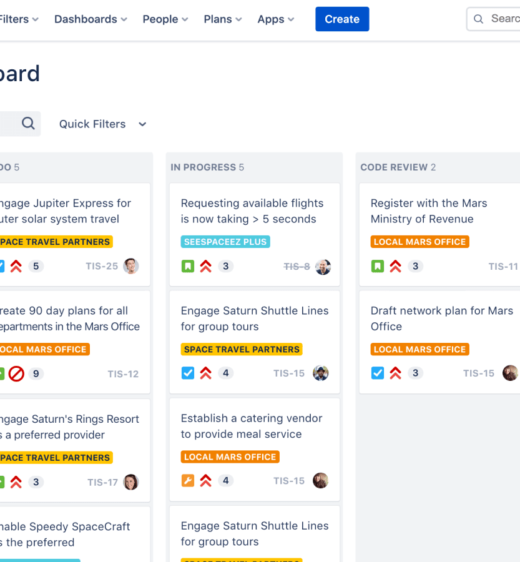
Task: Open the Dashboards dropdown menu
Action: 91,19
